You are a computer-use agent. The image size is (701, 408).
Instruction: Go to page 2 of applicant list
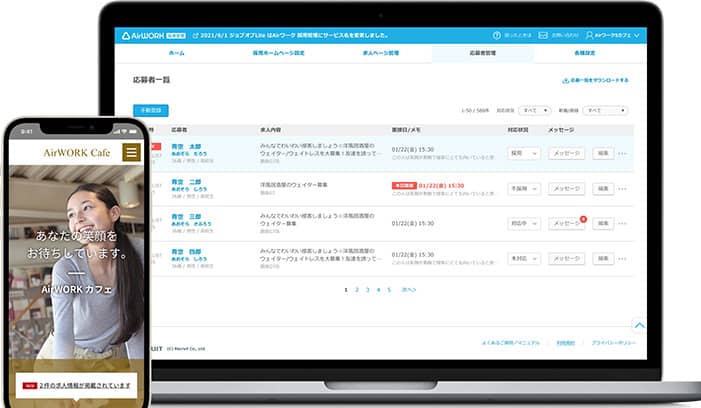[356, 289]
